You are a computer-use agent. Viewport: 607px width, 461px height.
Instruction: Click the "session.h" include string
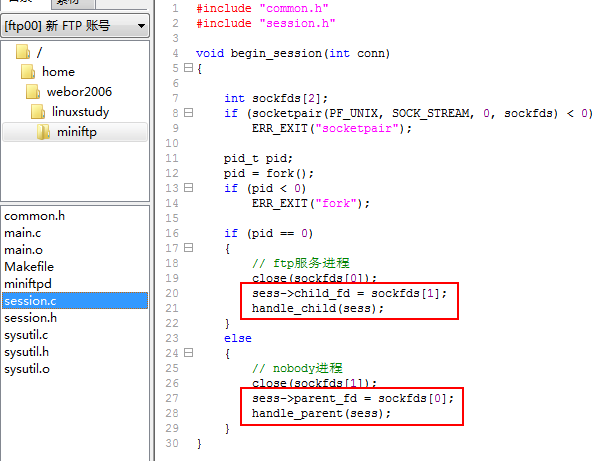click(x=297, y=23)
